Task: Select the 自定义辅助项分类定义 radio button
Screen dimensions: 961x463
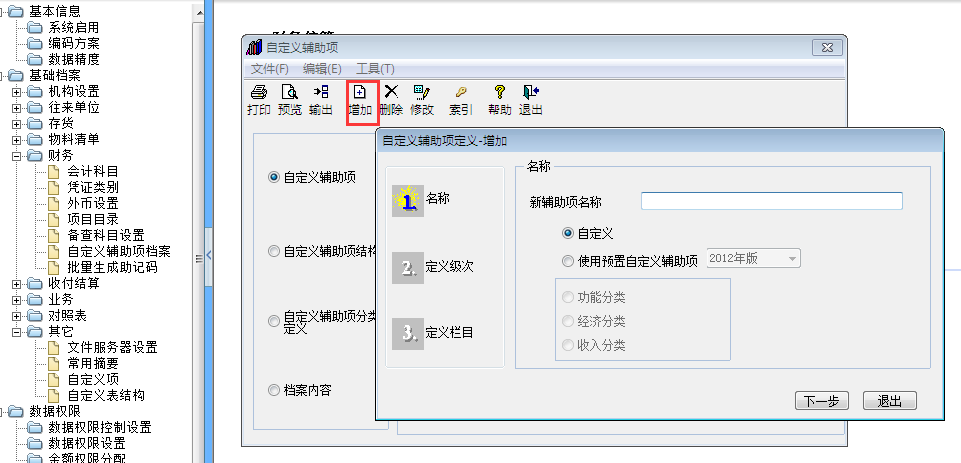Action: [x=274, y=321]
